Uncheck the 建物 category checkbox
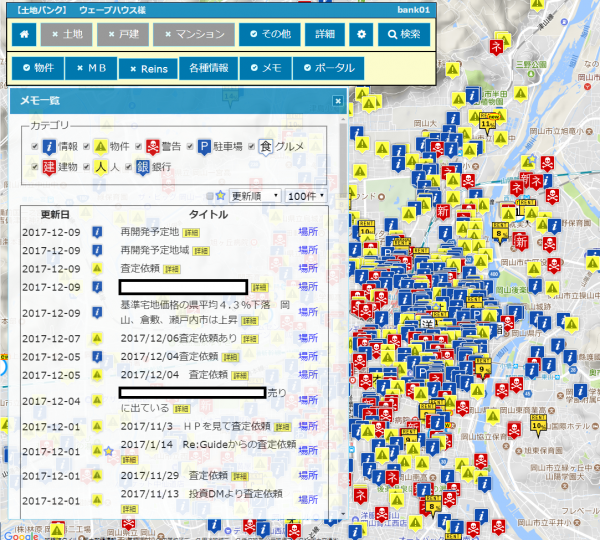The width and height of the screenshot is (600, 540). click(x=35, y=167)
